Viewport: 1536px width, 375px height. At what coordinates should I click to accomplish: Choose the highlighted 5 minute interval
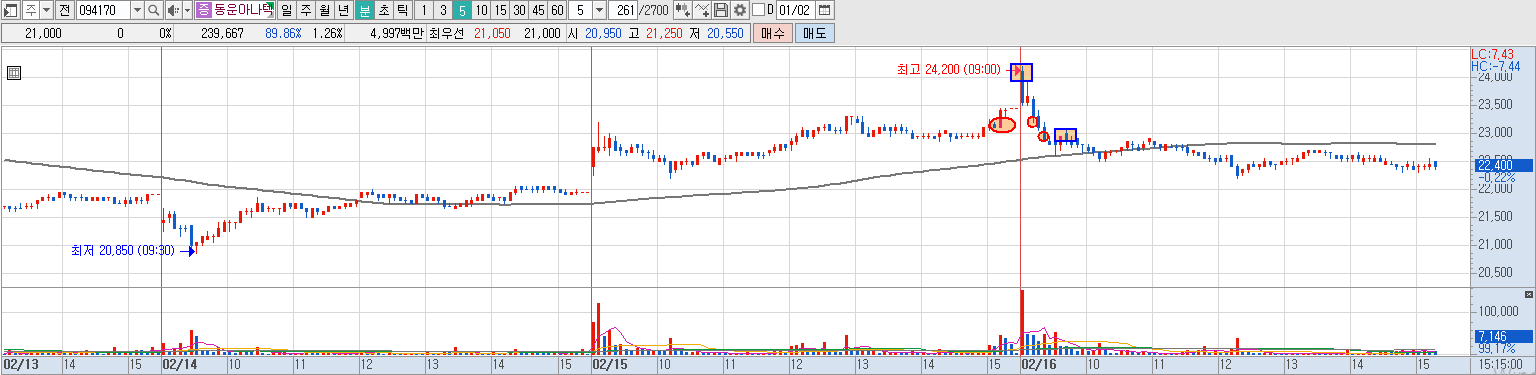(462, 10)
